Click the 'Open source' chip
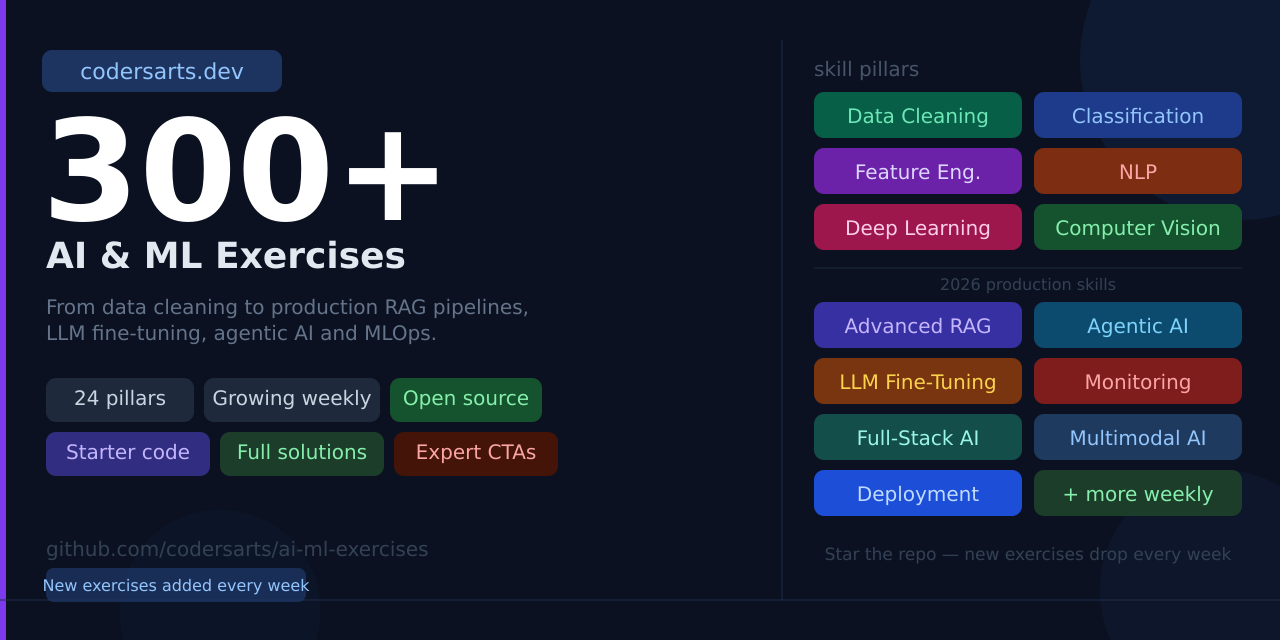The height and width of the screenshot is (640, 1280). pyautogui.click(x=466, y=399)
